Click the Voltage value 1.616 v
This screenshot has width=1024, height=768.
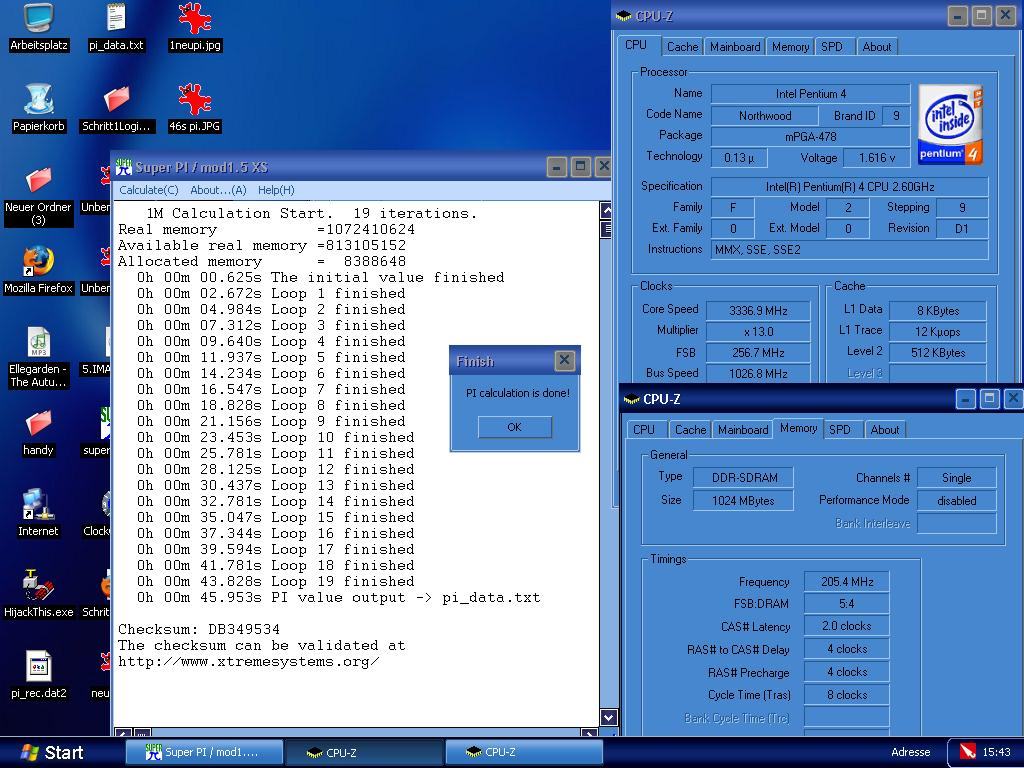[x=877, y=158]
